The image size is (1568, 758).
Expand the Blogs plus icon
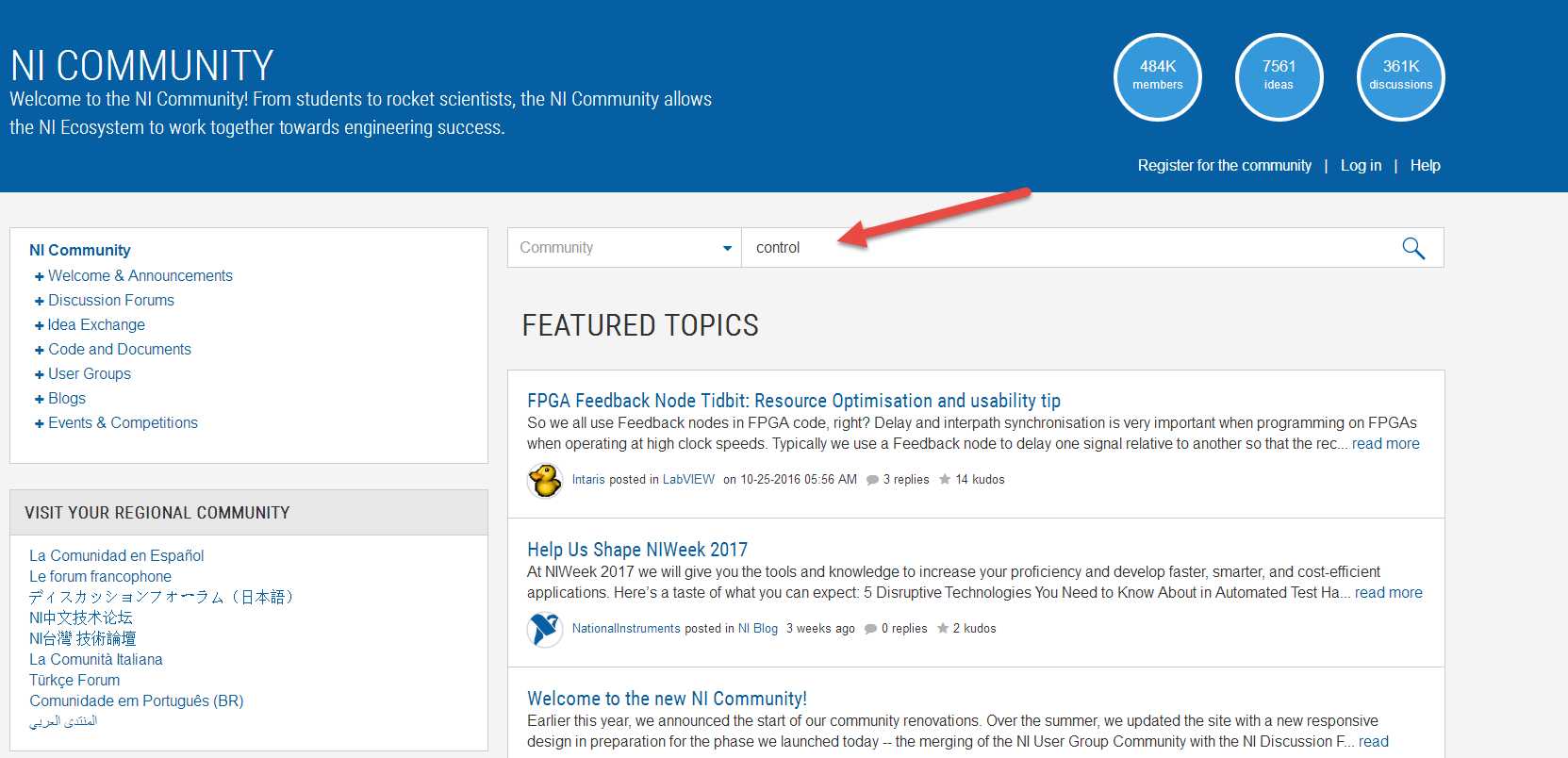click(x=39, y=399)
